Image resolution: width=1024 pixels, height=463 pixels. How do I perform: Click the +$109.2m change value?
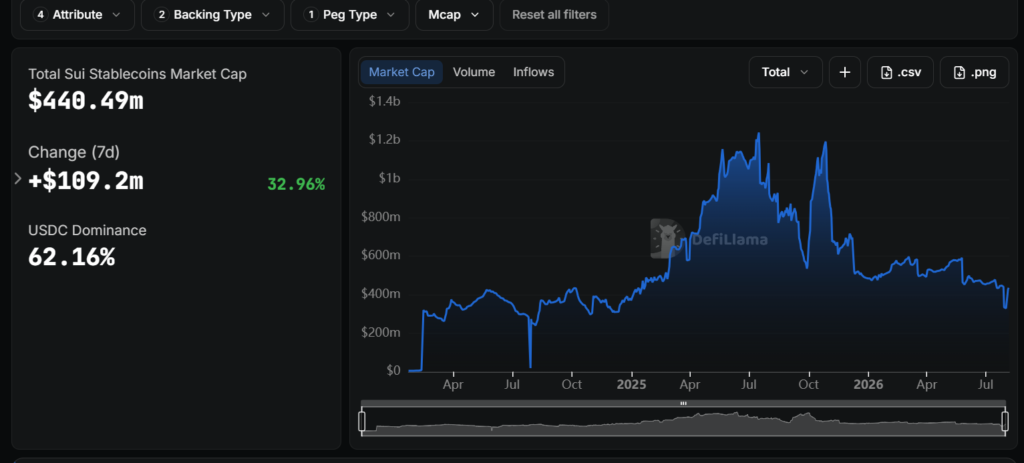click(86, 182)
